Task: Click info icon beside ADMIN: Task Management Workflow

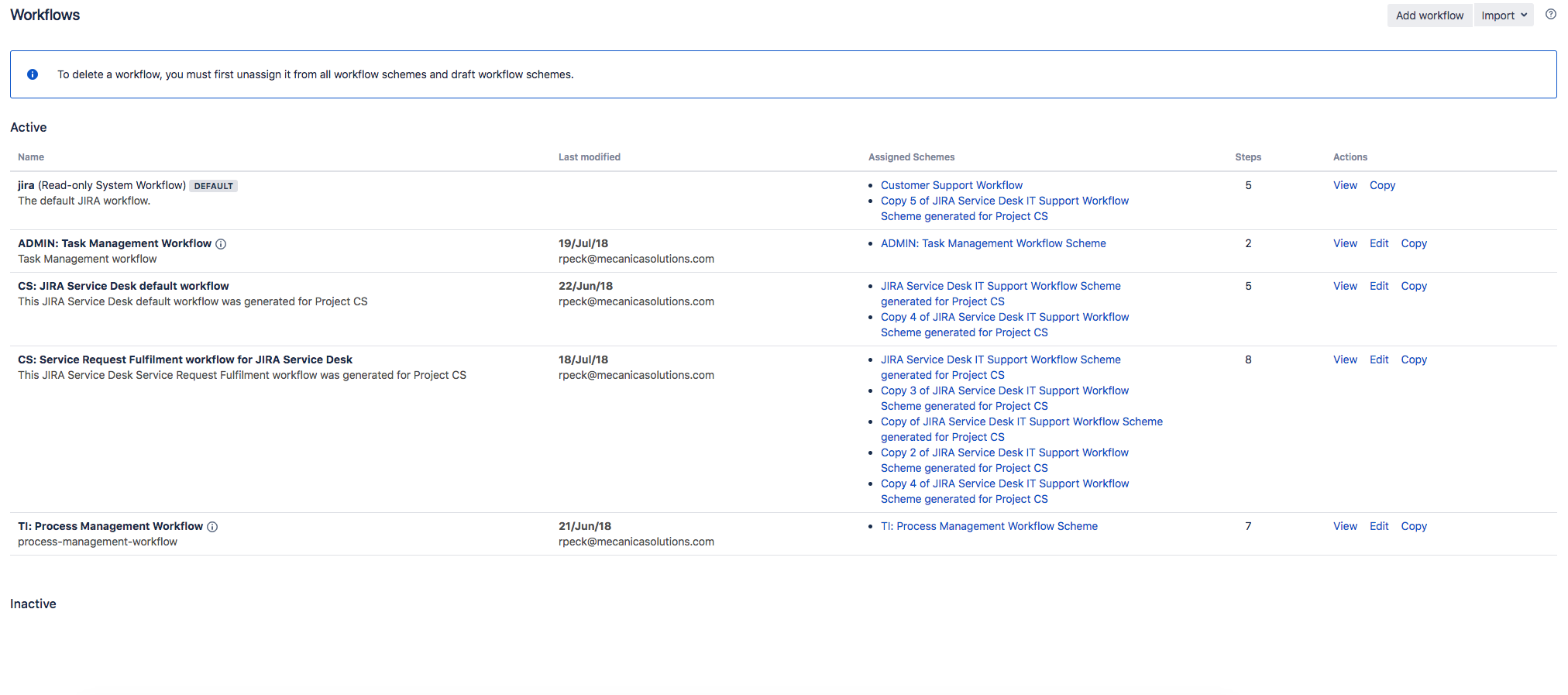Action: point(221,244)
